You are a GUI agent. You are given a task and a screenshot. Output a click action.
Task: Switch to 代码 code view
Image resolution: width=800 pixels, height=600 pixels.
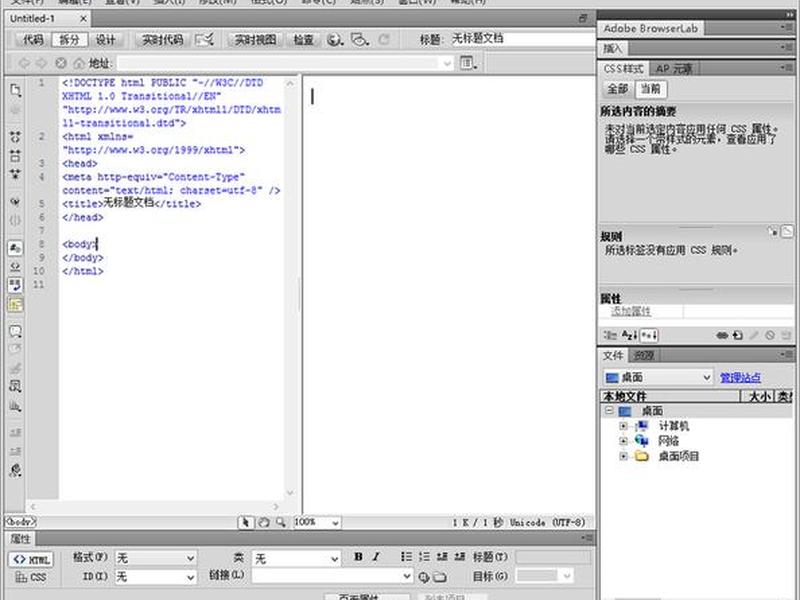point(33,39)
